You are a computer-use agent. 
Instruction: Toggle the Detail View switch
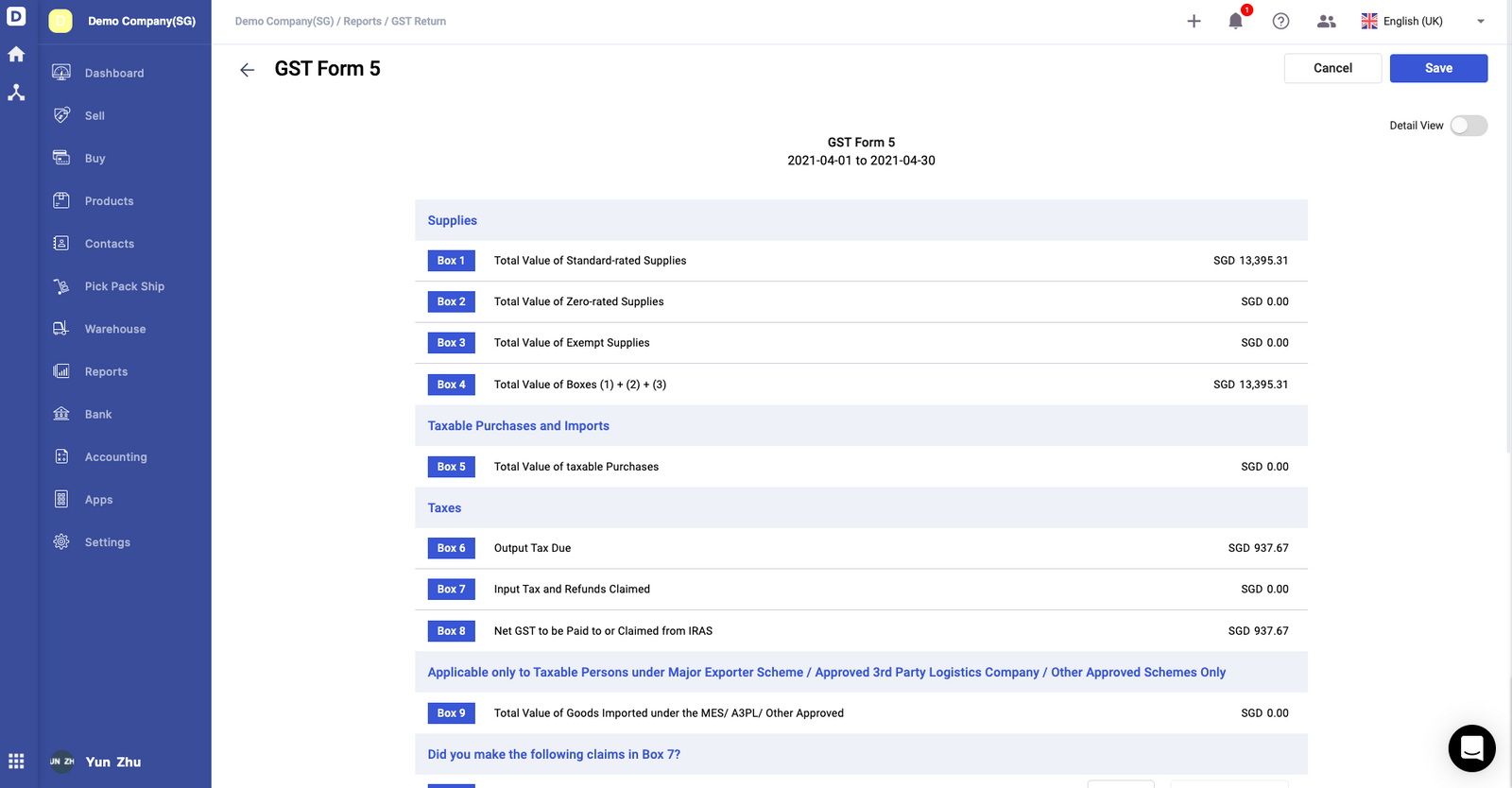1469,126
